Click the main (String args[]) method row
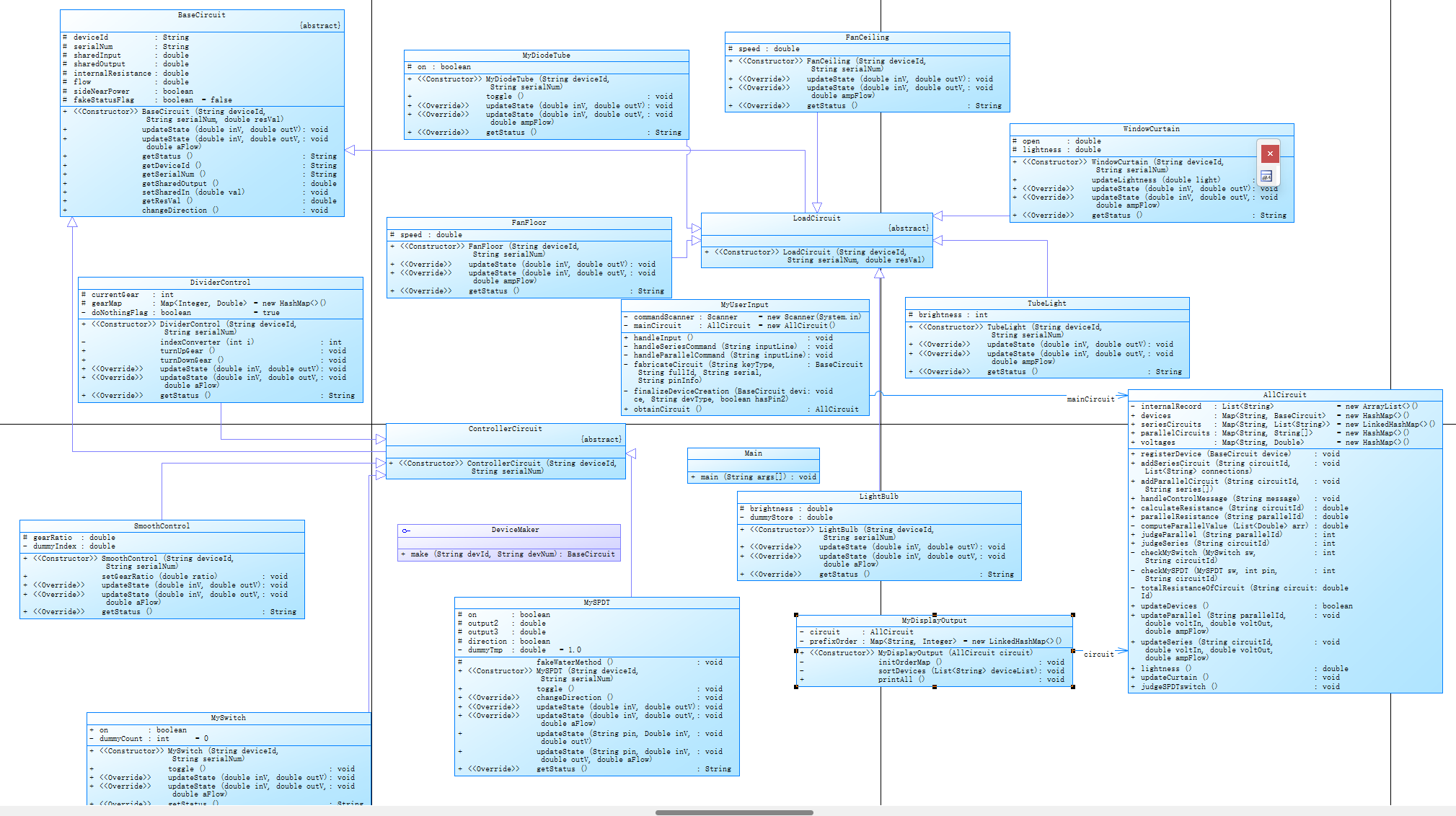Image resolution: width=1456 pixels, height=816 pixels. pyautogui.click(x=754, y=477)
